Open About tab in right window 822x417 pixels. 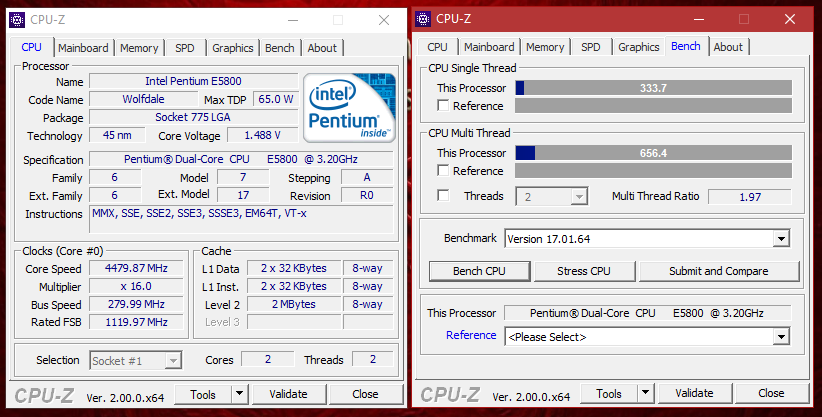(728, 47)
